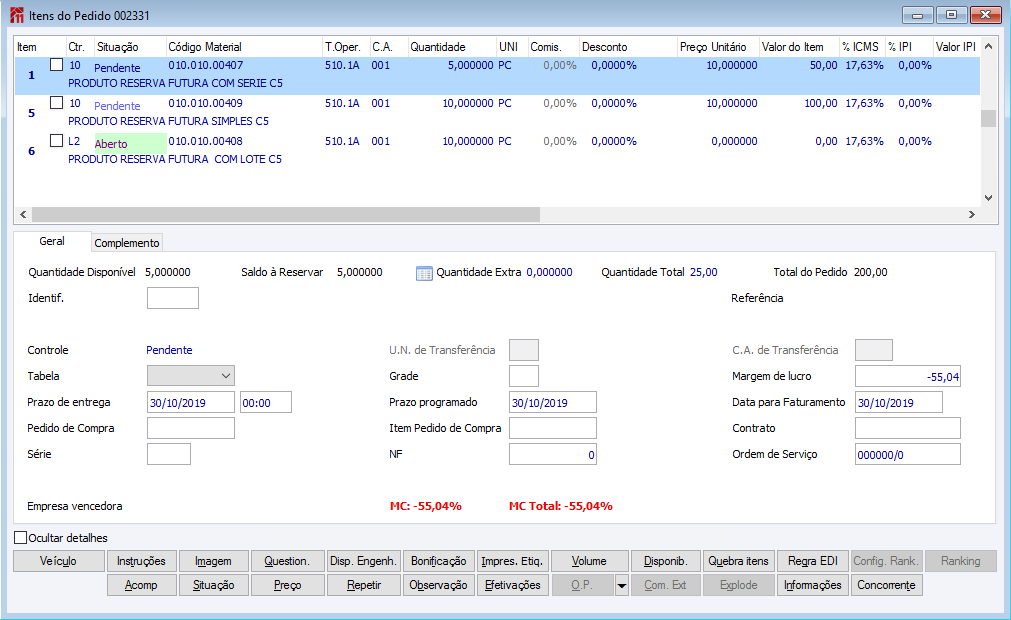Image resolution: width=1011 pixels, height=620 pixels.
Task: Open Quebra itens
Action: [736, 561]
